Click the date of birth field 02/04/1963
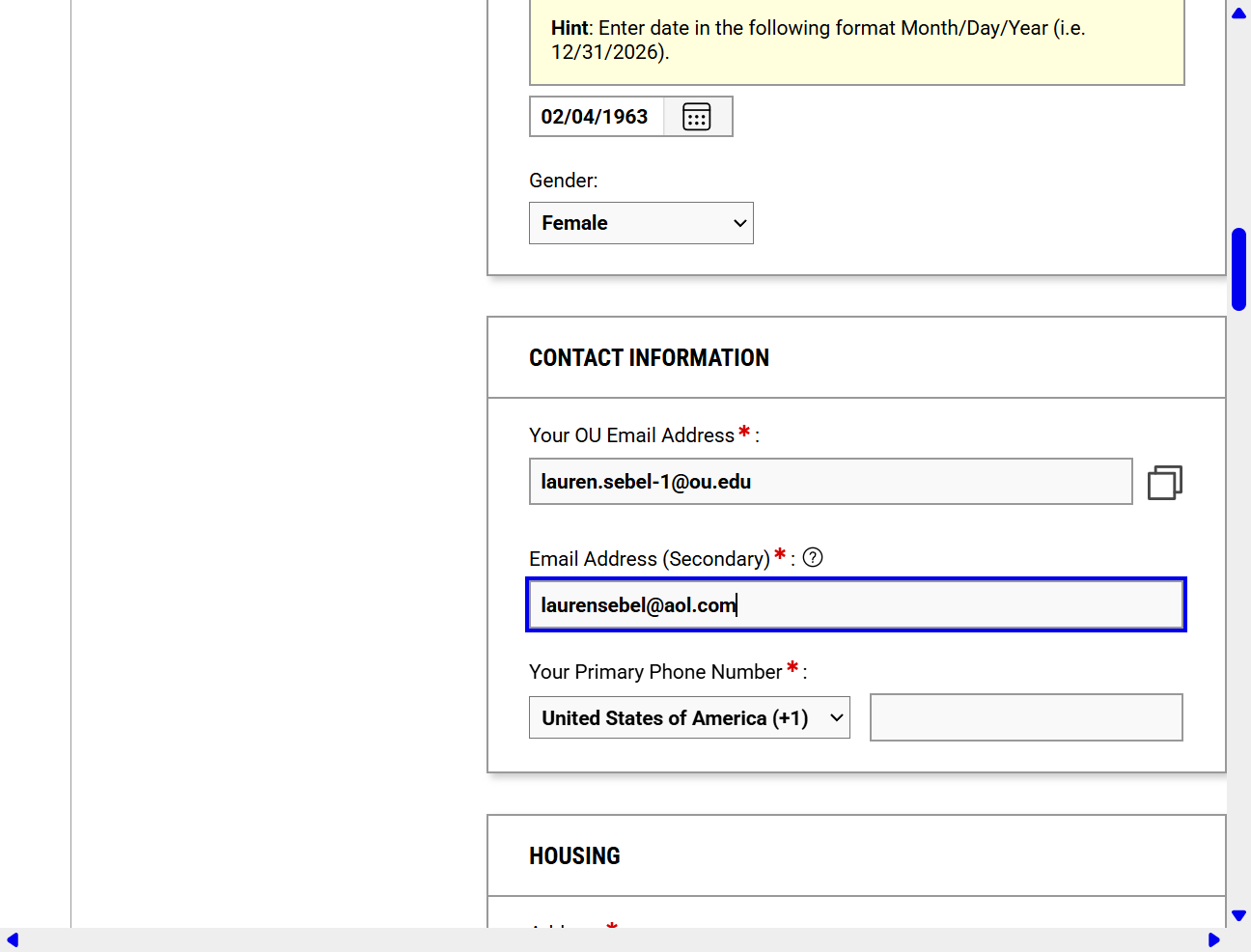The image size is (1251, 952). coord(596,117)
